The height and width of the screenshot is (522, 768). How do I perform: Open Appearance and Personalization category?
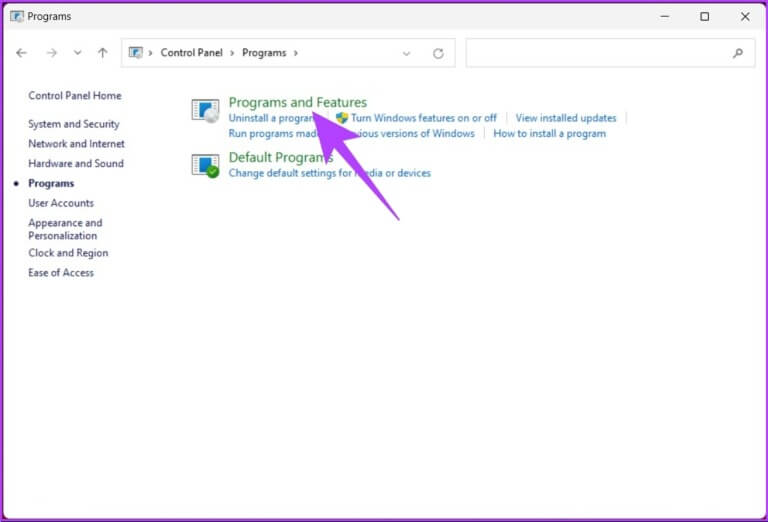tap(65, 229)
